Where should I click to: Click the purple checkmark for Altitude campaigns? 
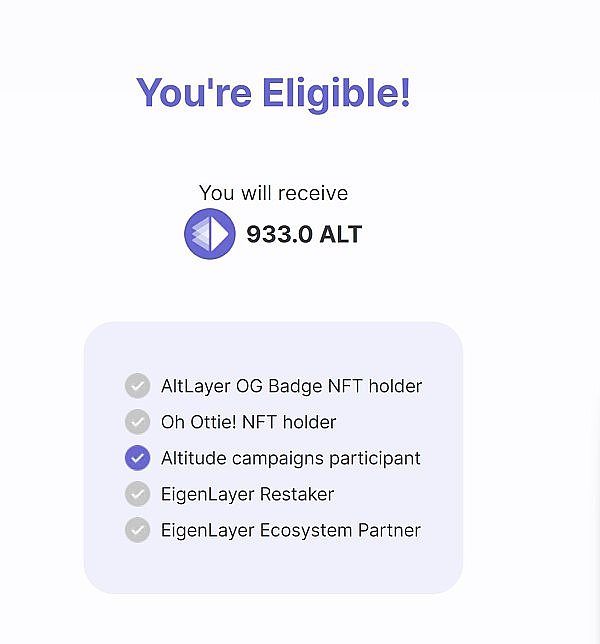(x=137, y=458)
